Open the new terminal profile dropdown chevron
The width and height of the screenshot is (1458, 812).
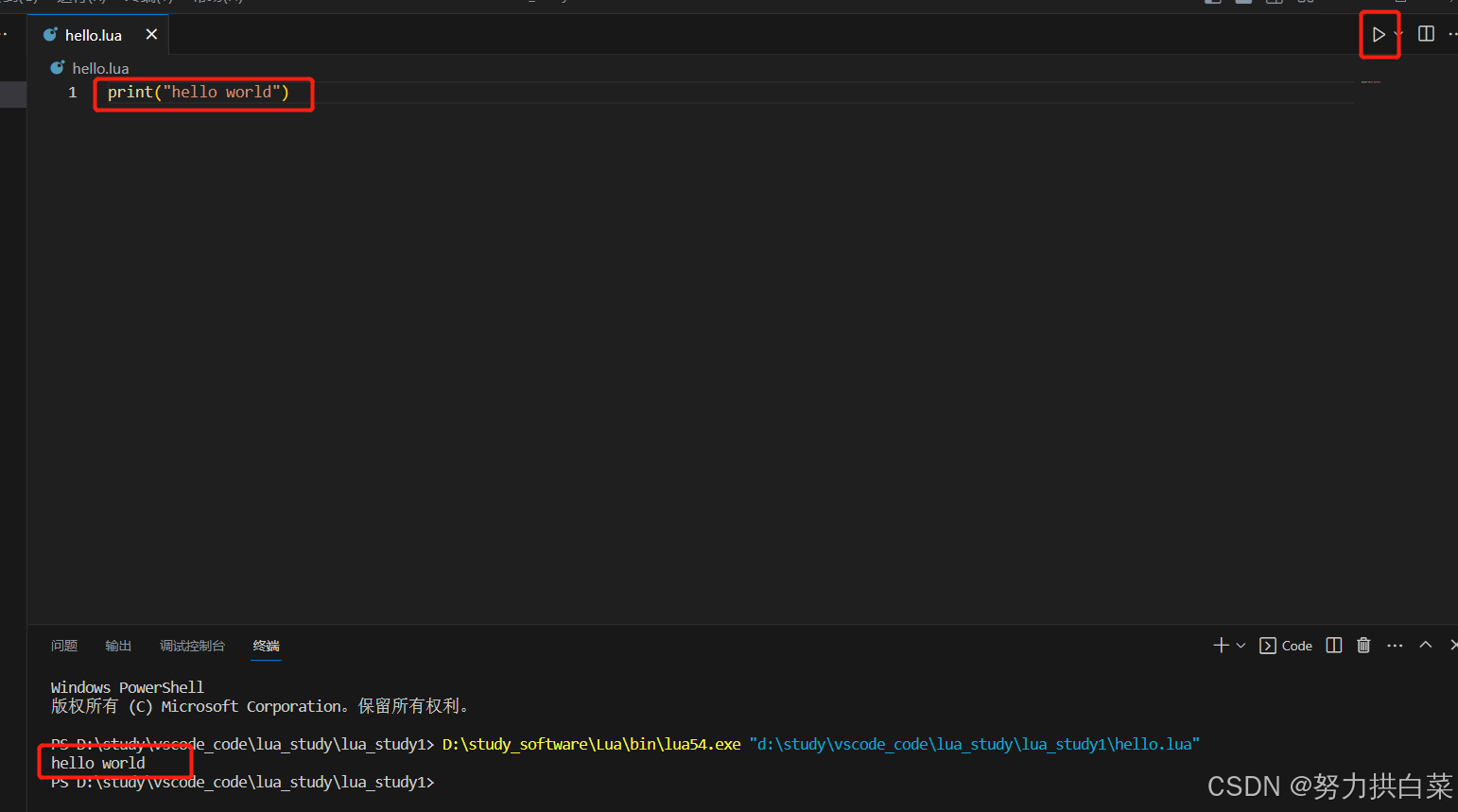[x=1241, y=645]
